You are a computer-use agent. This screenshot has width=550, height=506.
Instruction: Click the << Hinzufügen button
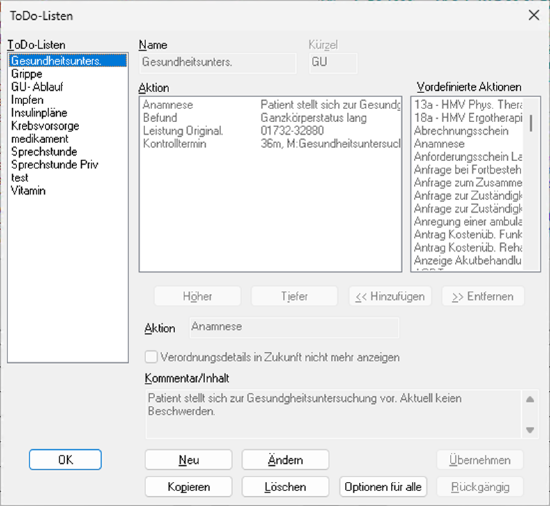point(390,296)
